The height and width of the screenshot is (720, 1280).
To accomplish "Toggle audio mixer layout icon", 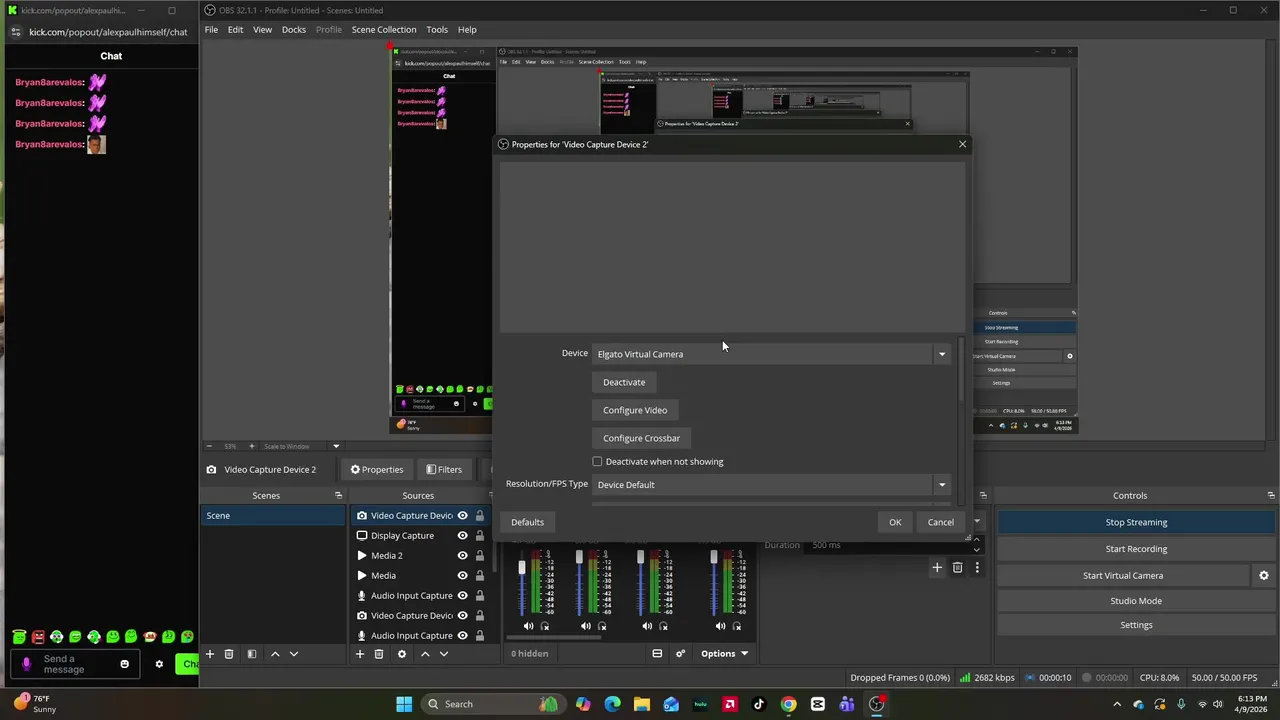I will click(657, 654).
